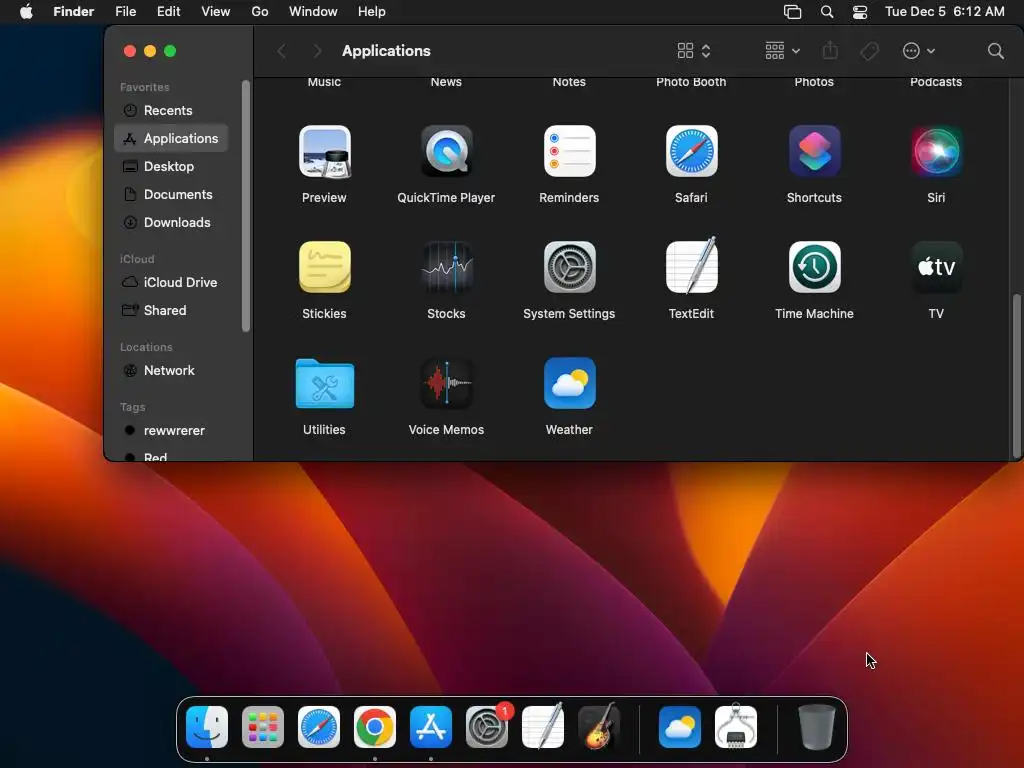The width and height of the screenshot is (1024, 768).
Task: Open Desktop in the sidebar
Action: pyautogui.click(x=171, y=167)
